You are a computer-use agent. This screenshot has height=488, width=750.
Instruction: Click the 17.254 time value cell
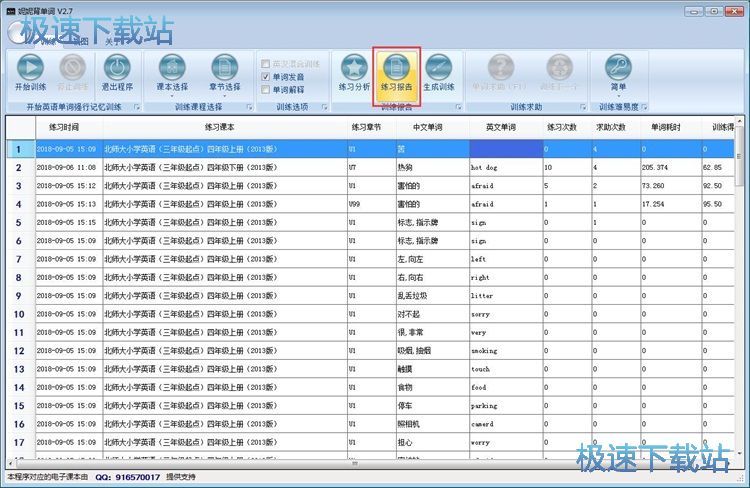(671, 204)
